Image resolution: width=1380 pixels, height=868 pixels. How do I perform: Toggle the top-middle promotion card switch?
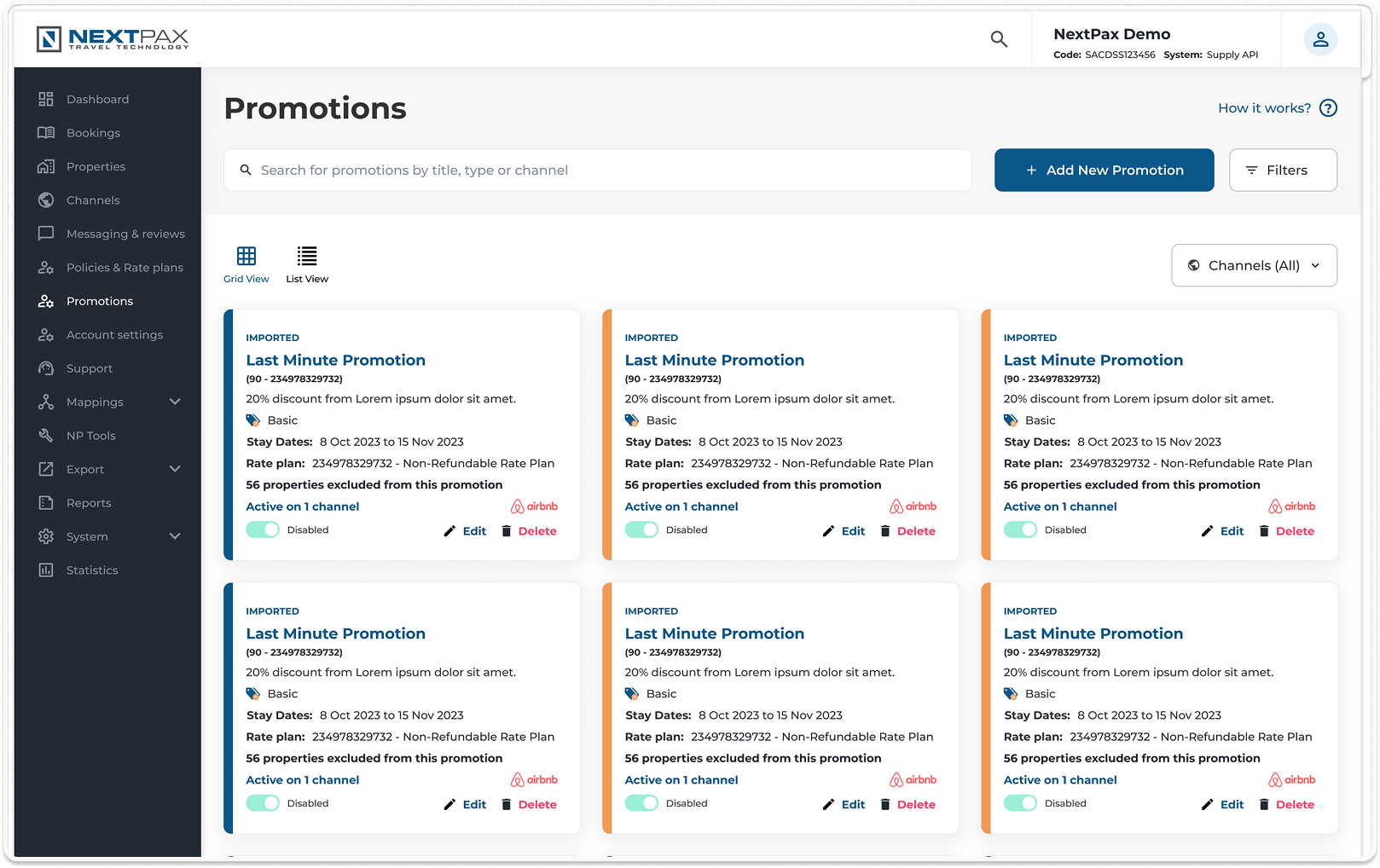point(641,529)
